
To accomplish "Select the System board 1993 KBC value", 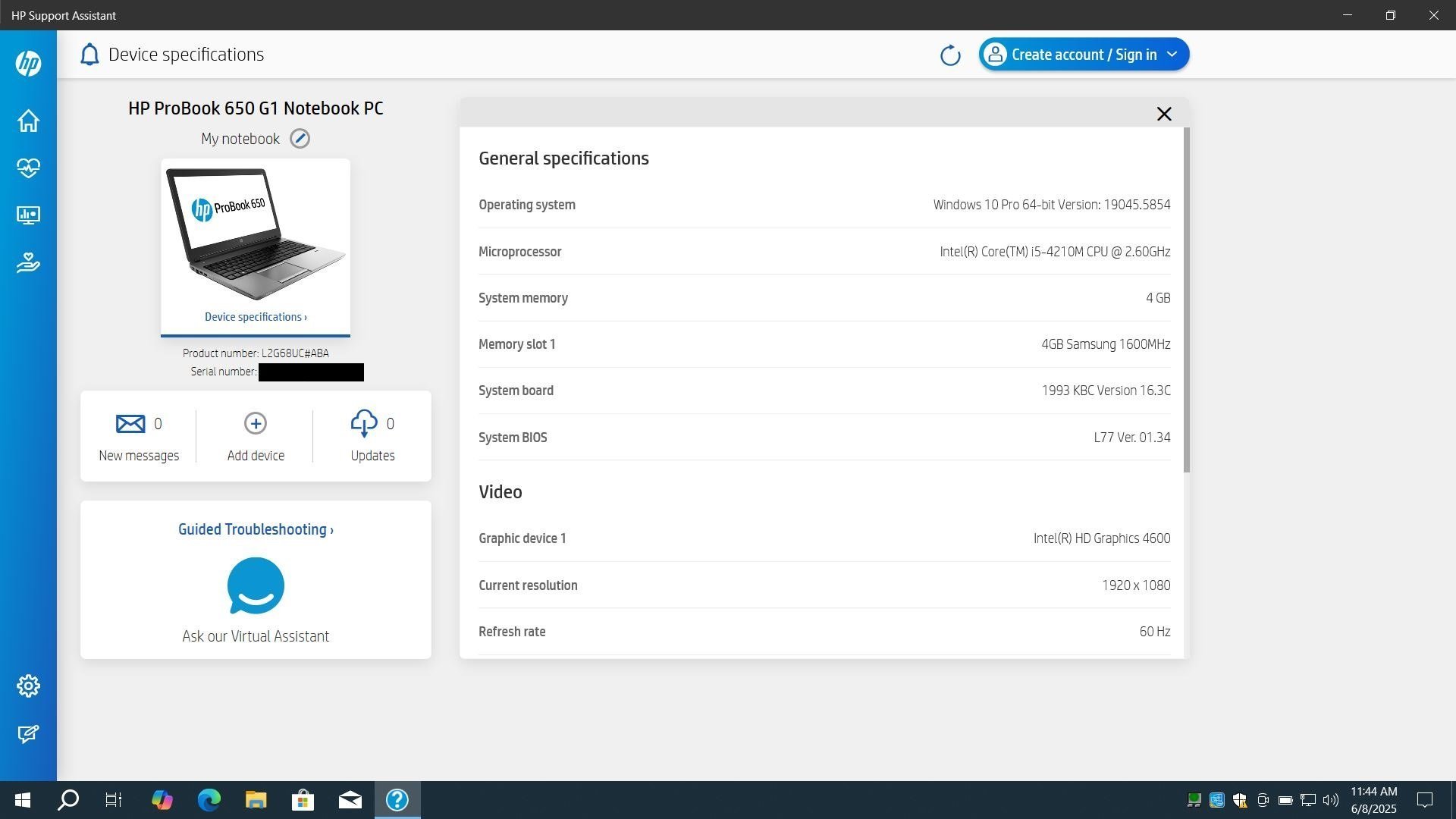I will (1106, 391).
